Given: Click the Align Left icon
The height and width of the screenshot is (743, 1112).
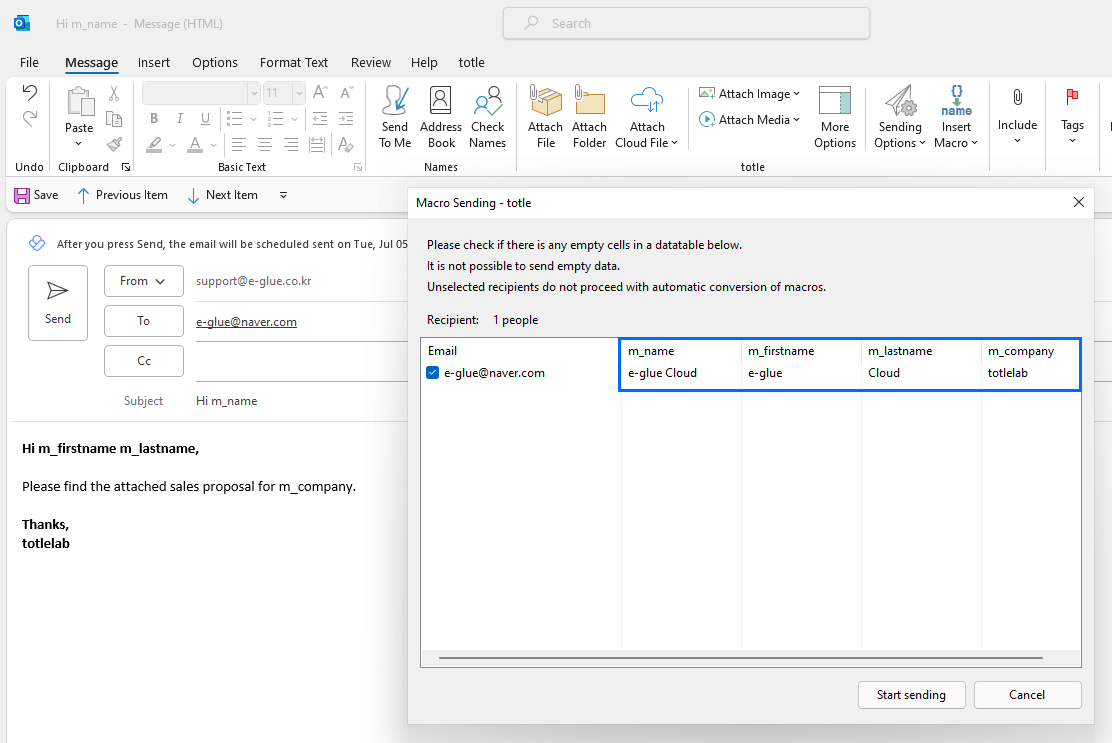Looking at the screenshot, I should pos(238,145).
